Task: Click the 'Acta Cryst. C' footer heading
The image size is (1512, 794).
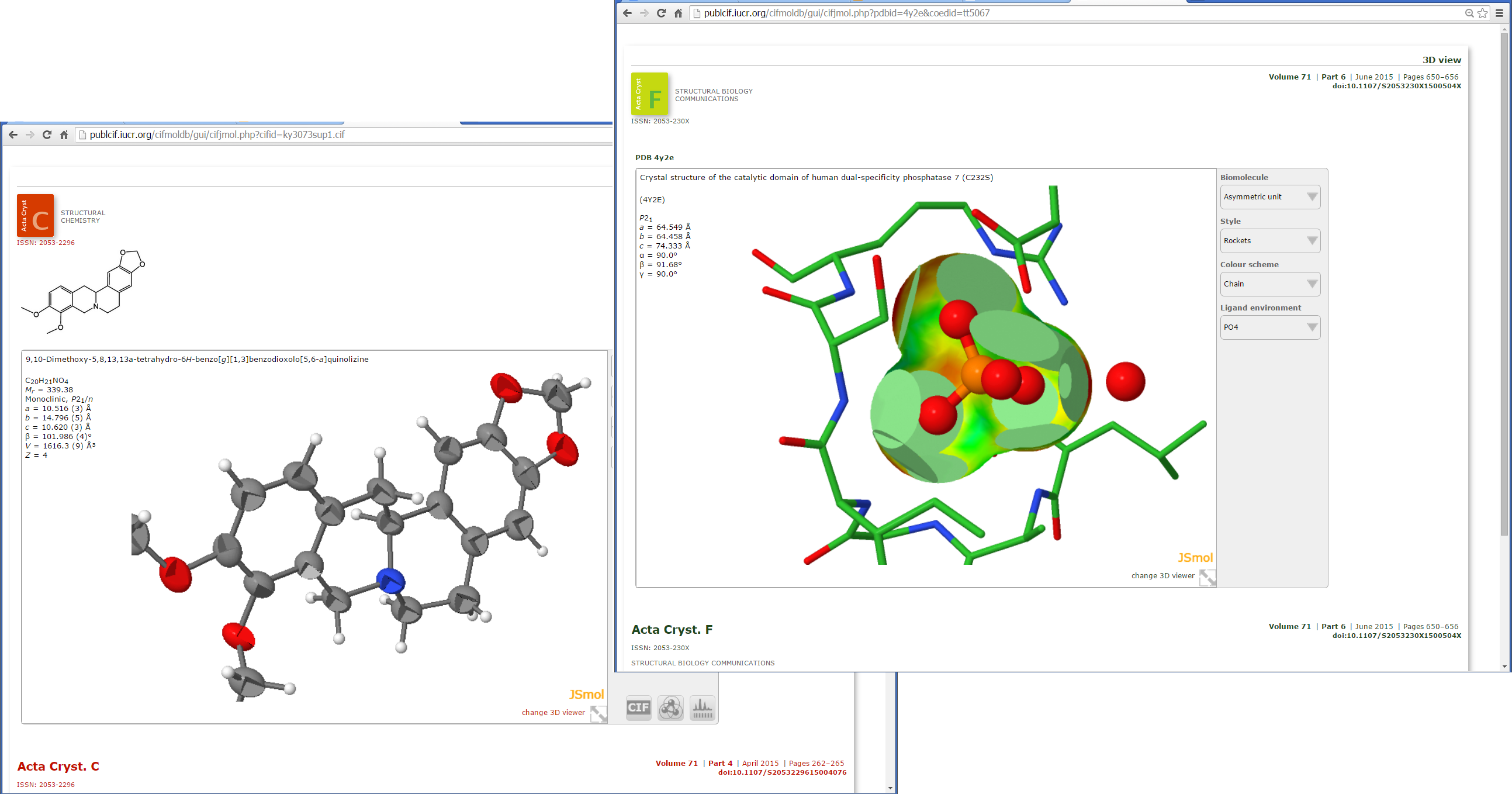Action: [x=58, y=767]
